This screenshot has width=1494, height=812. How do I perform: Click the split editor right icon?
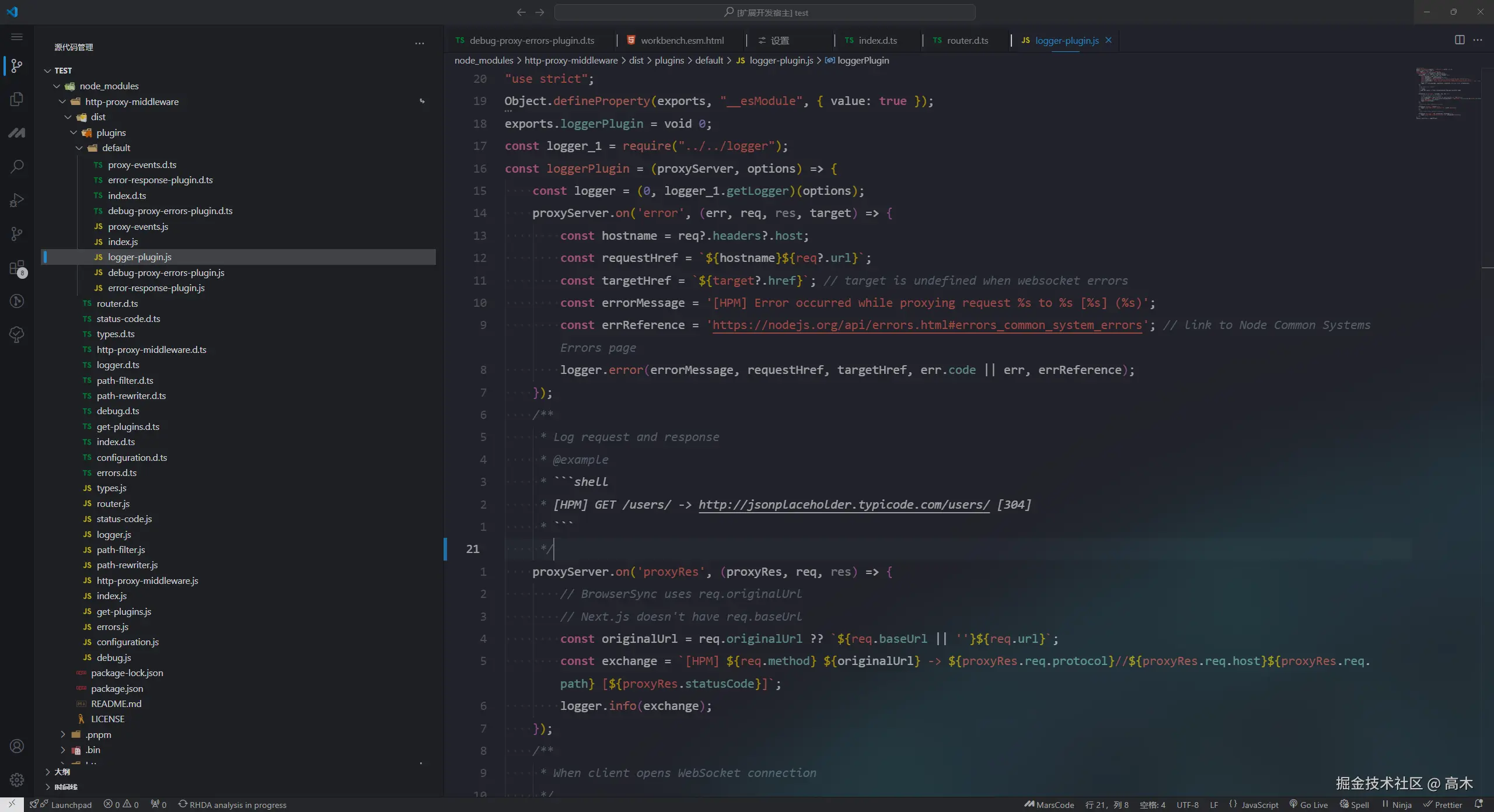pyautogui.click(x=1459, y=40)
